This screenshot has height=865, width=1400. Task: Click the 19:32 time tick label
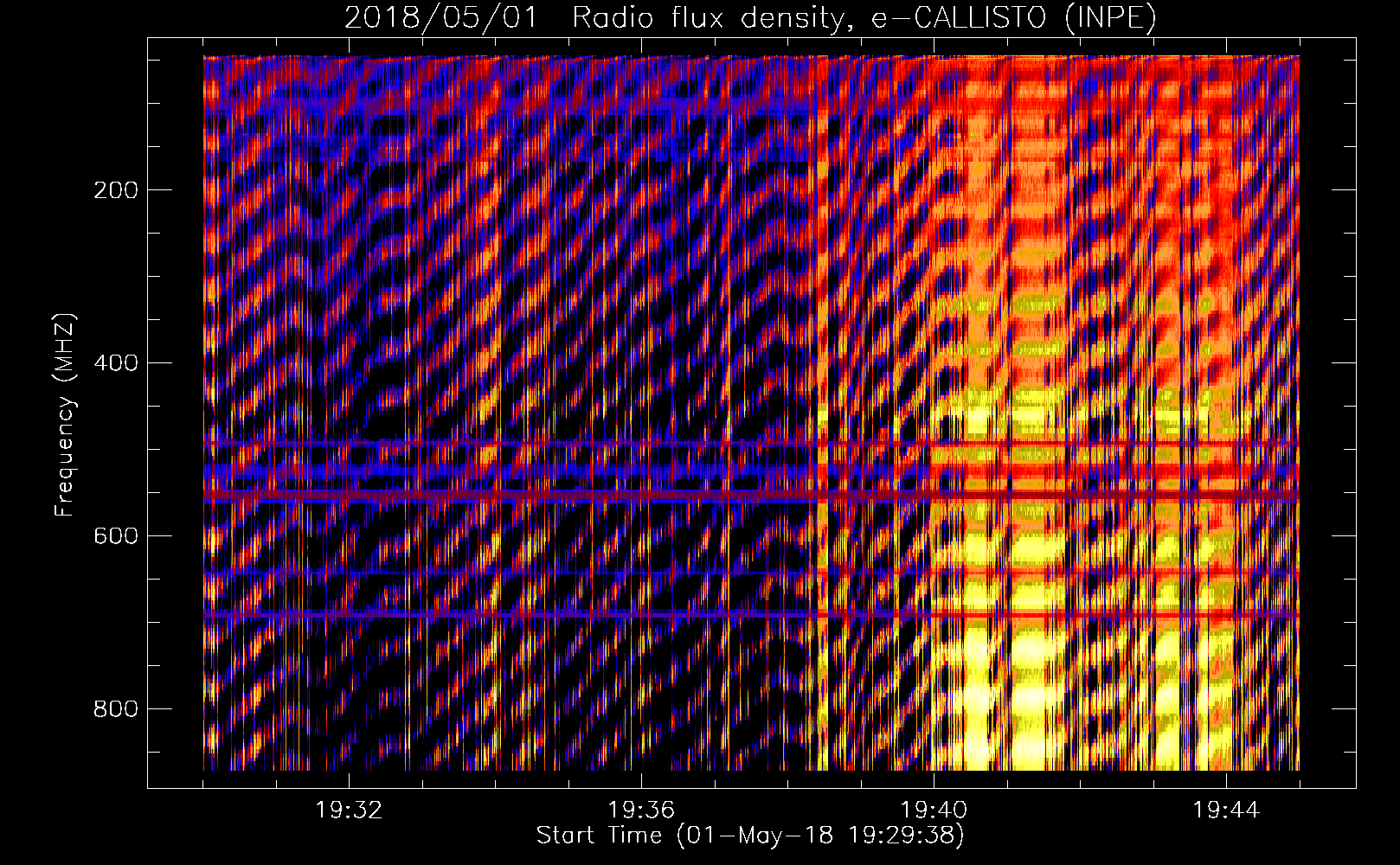349,811
